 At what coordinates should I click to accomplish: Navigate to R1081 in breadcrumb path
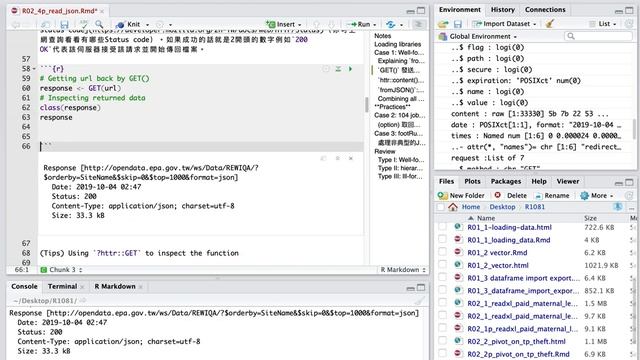click(535, 207)
